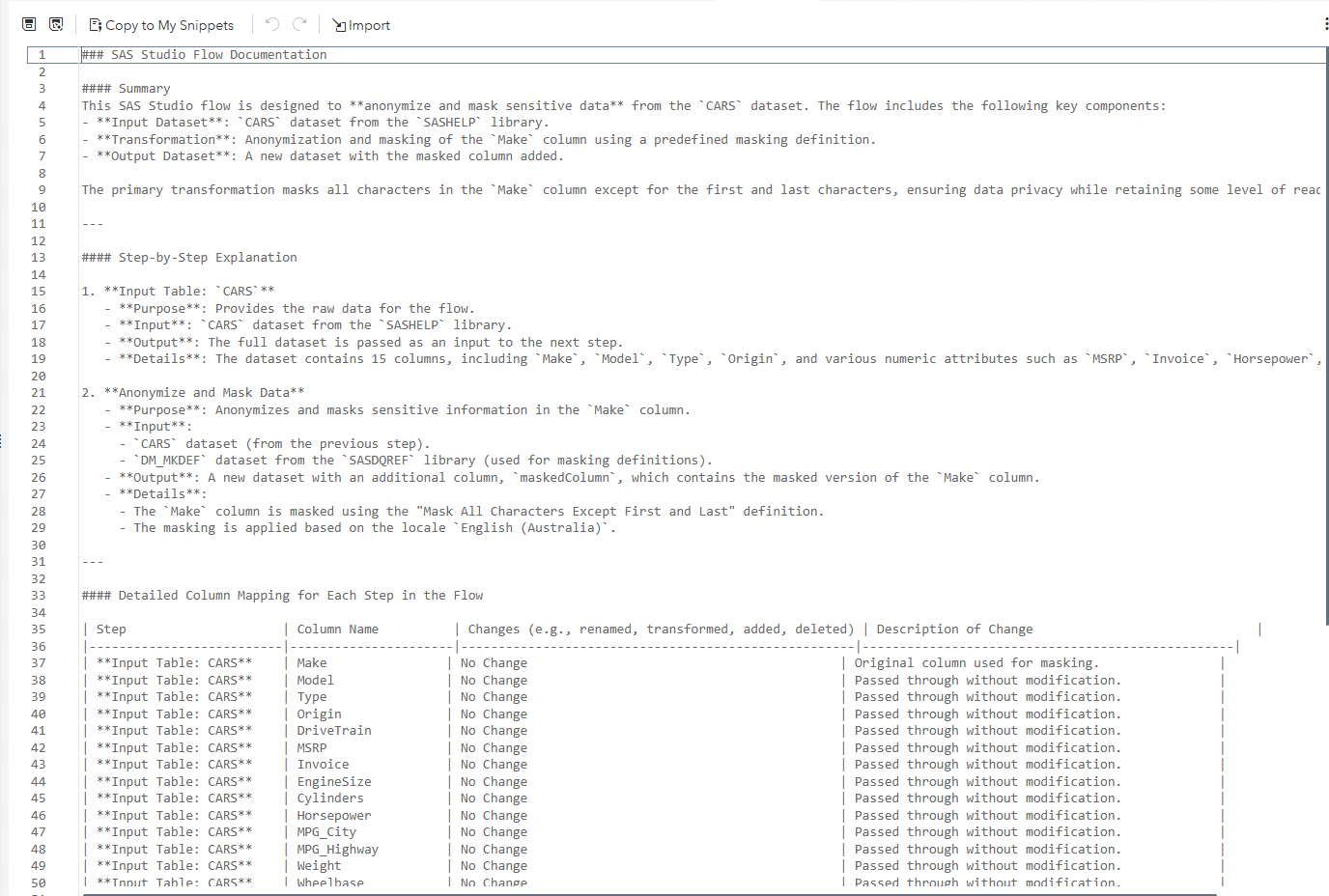Screen dimensions: 1329x896
Task: Click the 'MSRP' cell in the mapping table
Action: [312, 748]
